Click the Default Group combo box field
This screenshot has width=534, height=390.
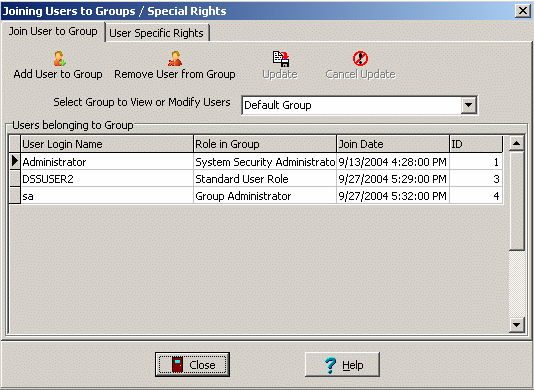coord(359,105)
